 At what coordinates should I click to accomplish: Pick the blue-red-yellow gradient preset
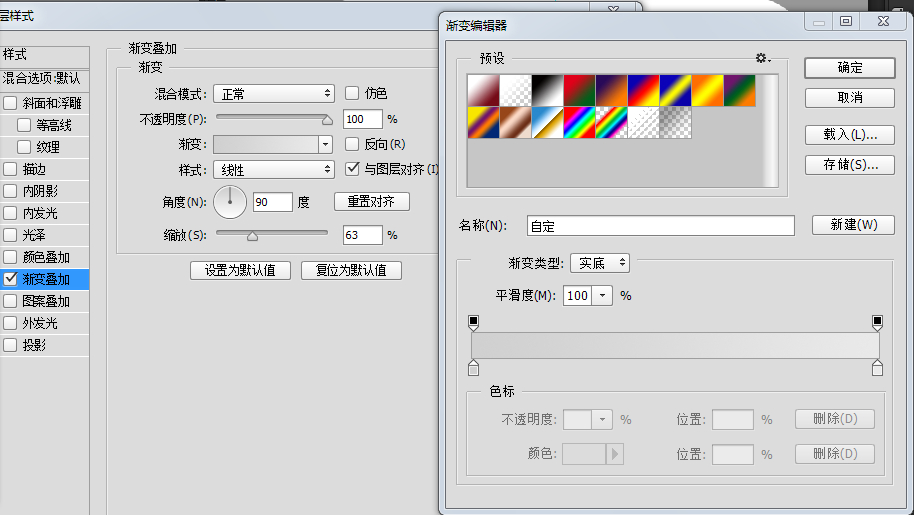(644, 90)
